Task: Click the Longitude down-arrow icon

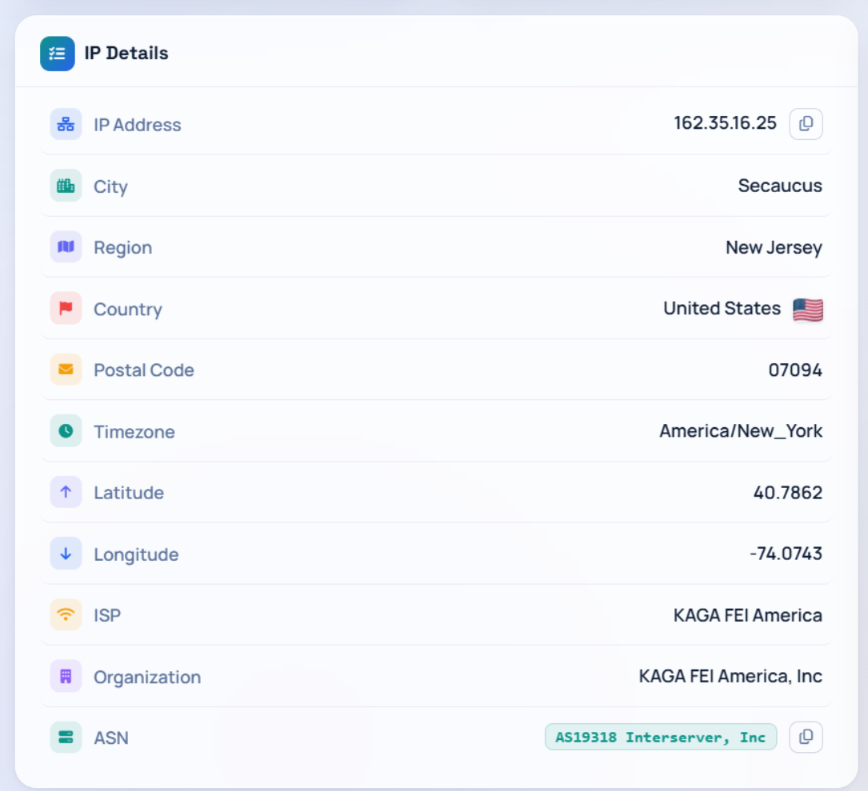Action: 66,553
